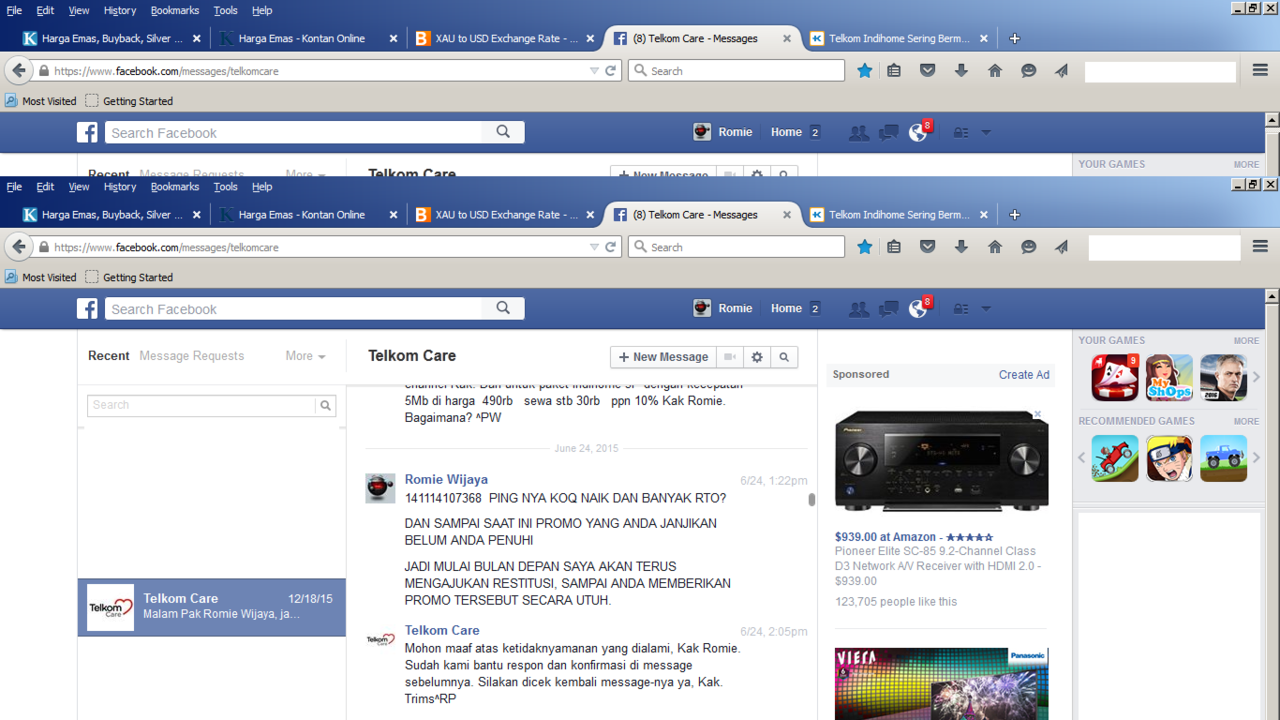This screenshot has width=1280, height=720.
Task: Open Getting Started bookmark in the front window
Action: point(129,277)
